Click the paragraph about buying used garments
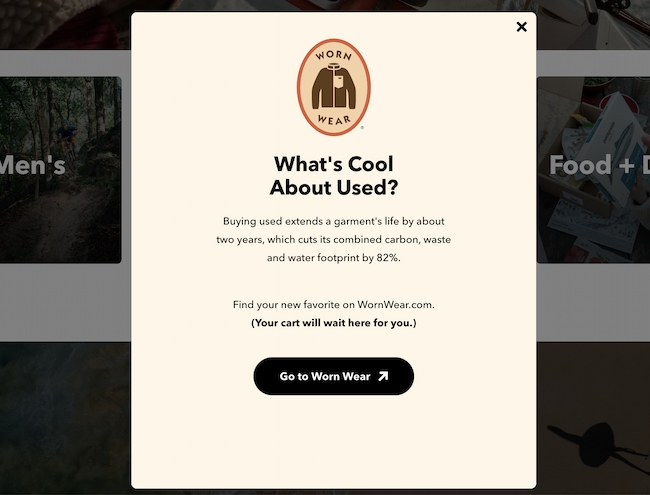 click(x=334, y=239)
